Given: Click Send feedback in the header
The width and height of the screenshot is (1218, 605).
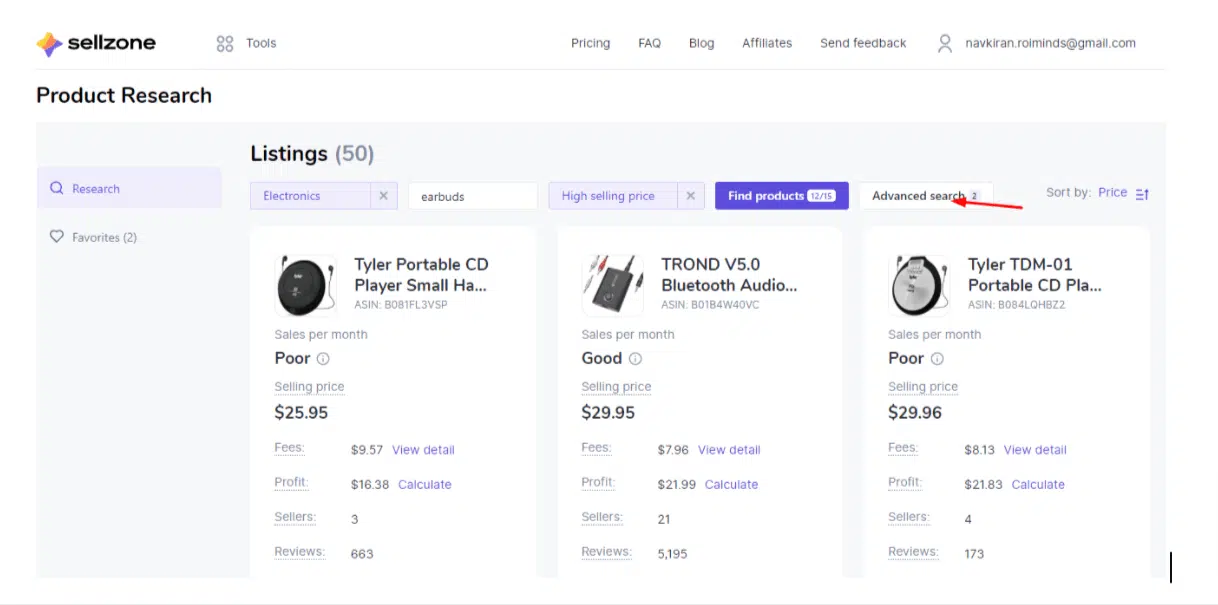Looking at the screenshot, I should 863,43.
